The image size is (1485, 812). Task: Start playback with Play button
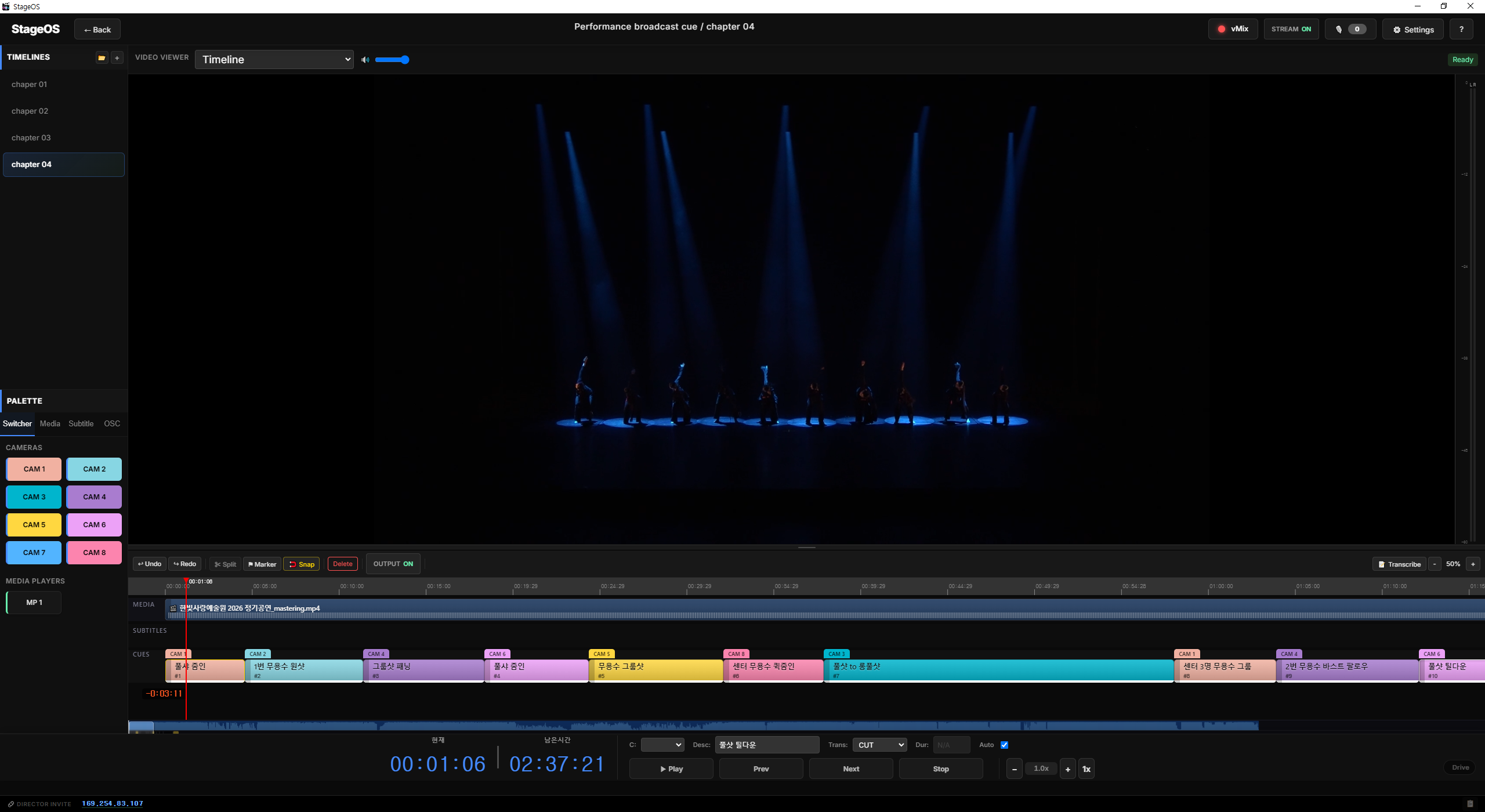(x=671, y=769)
